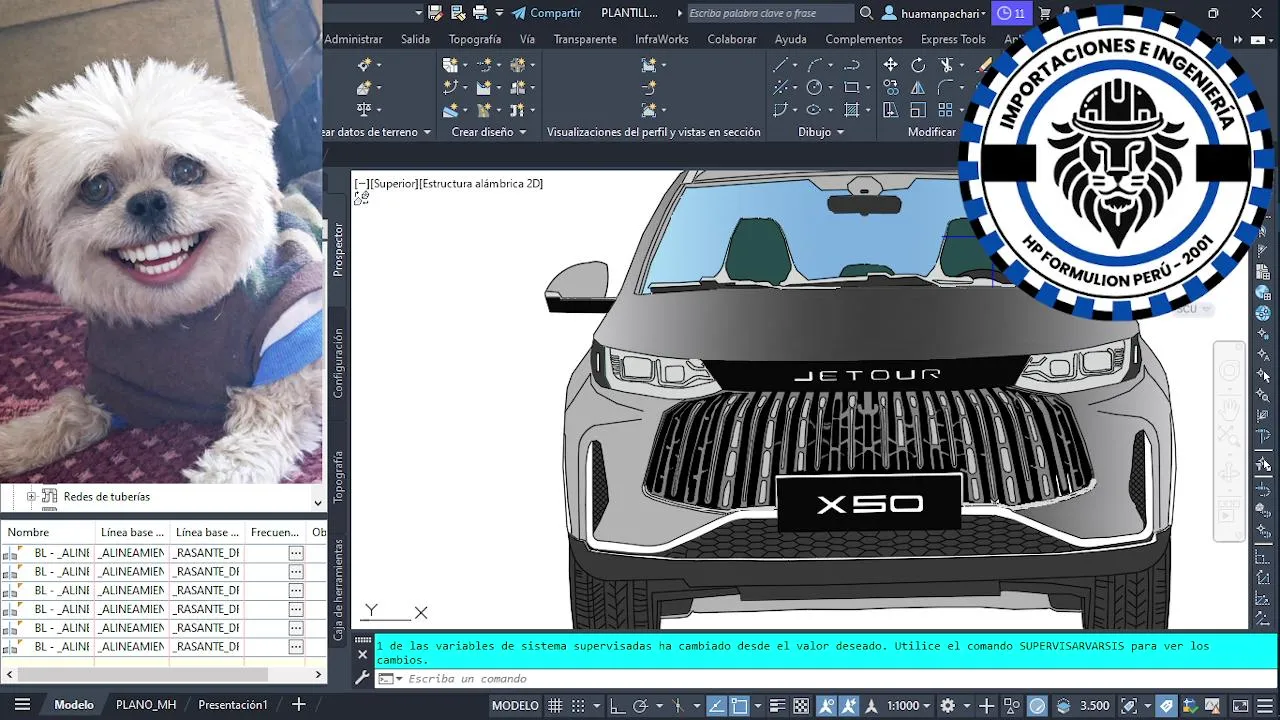
Task: Click the Mirror tool in Modificar
Action: (918, 87)
